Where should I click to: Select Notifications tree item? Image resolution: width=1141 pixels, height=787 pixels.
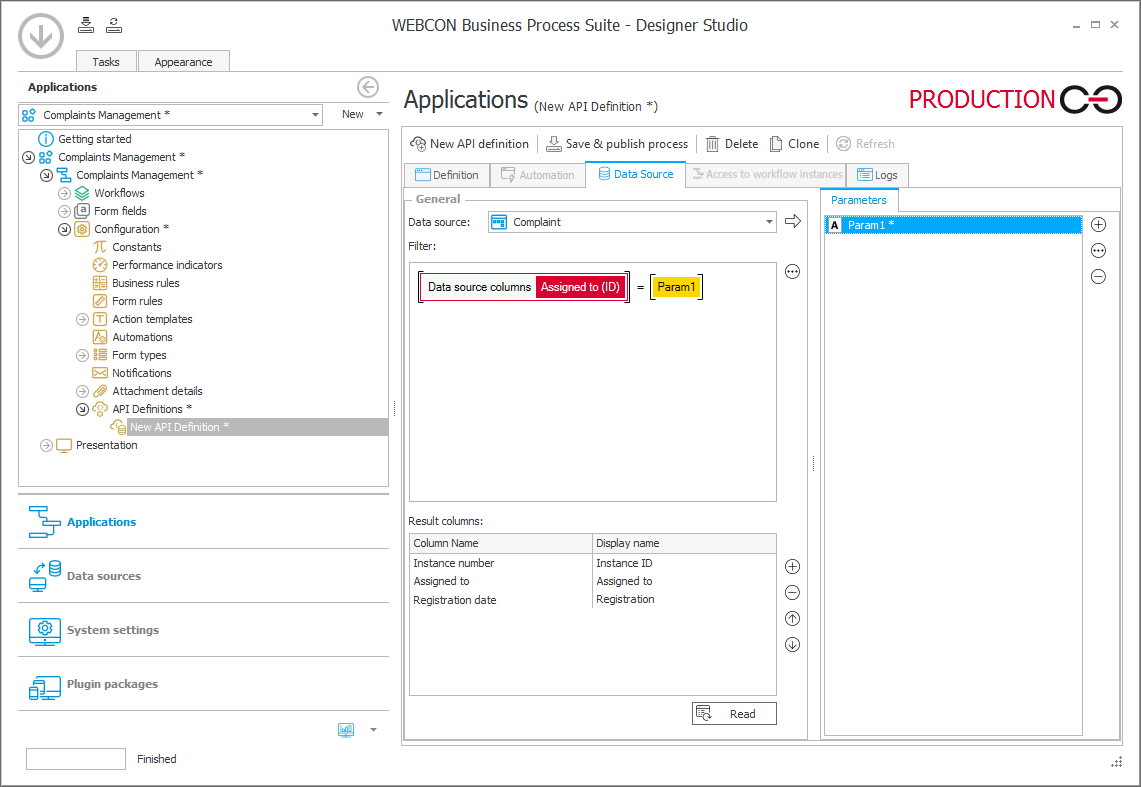pyautogui.click(x=142, y=373)
